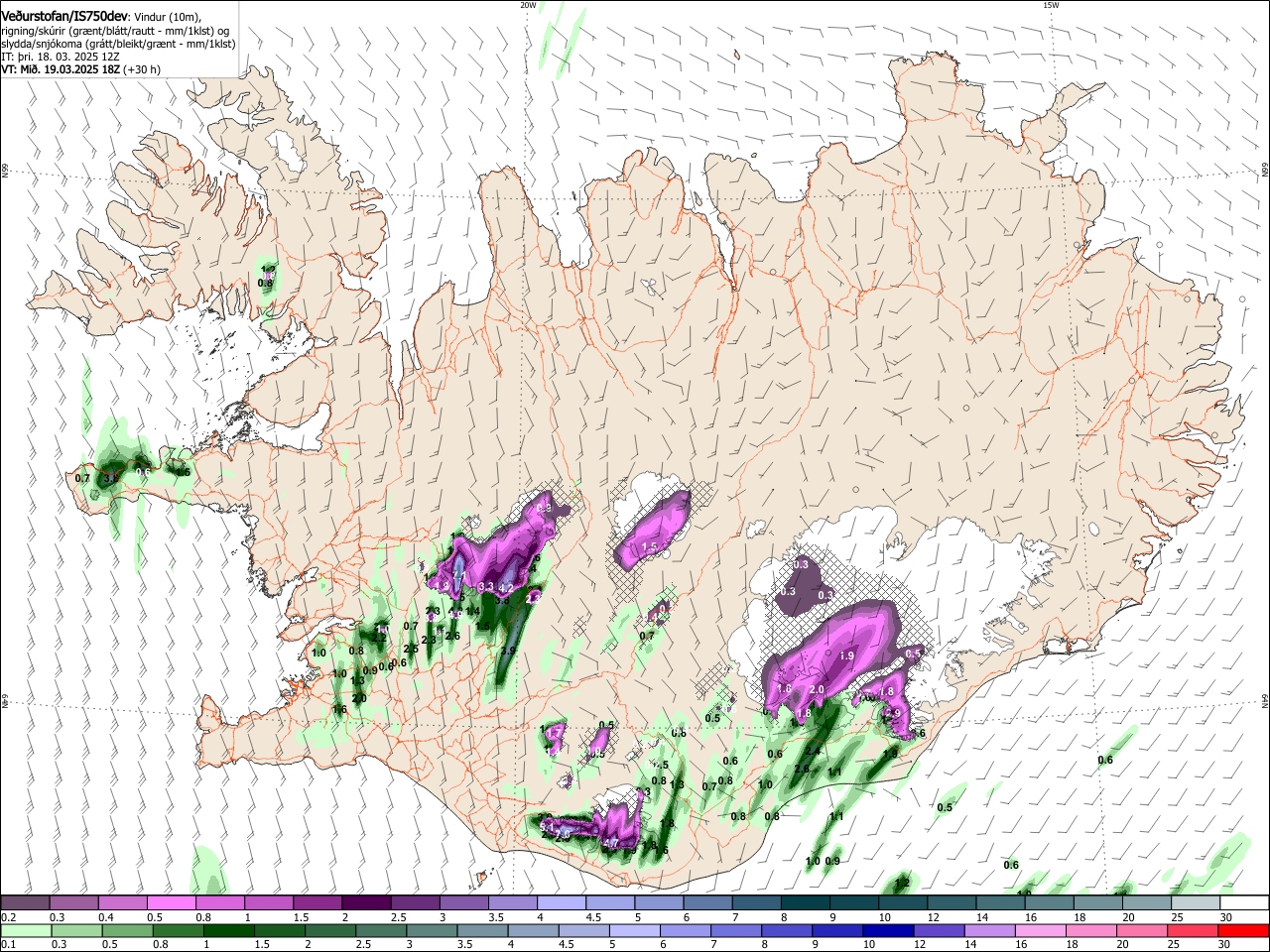The image size is (1270, 952).
Task: Select the bright pink 0.5 swatch in the top legend row
Action: click(x=171, y=903)
